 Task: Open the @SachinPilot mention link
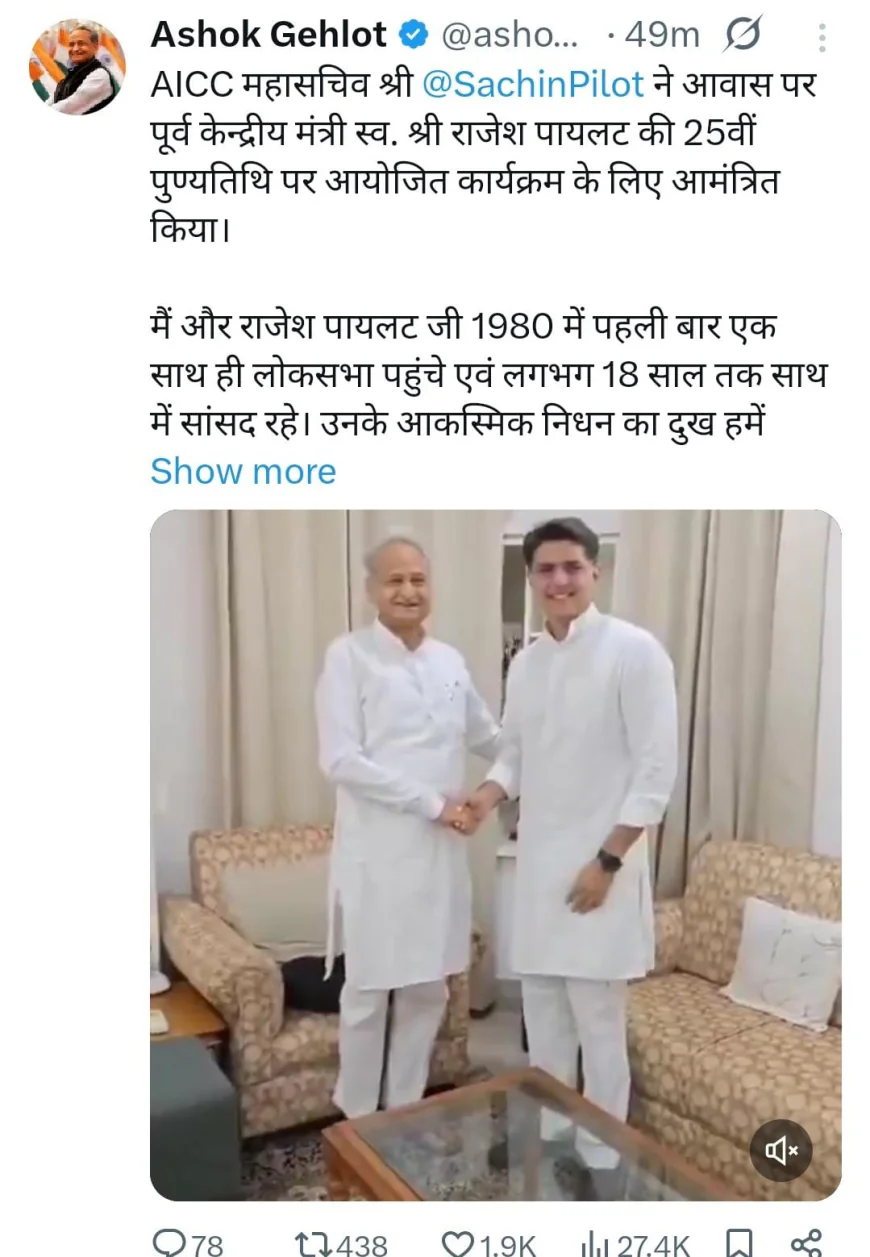(x=533, y=84)
